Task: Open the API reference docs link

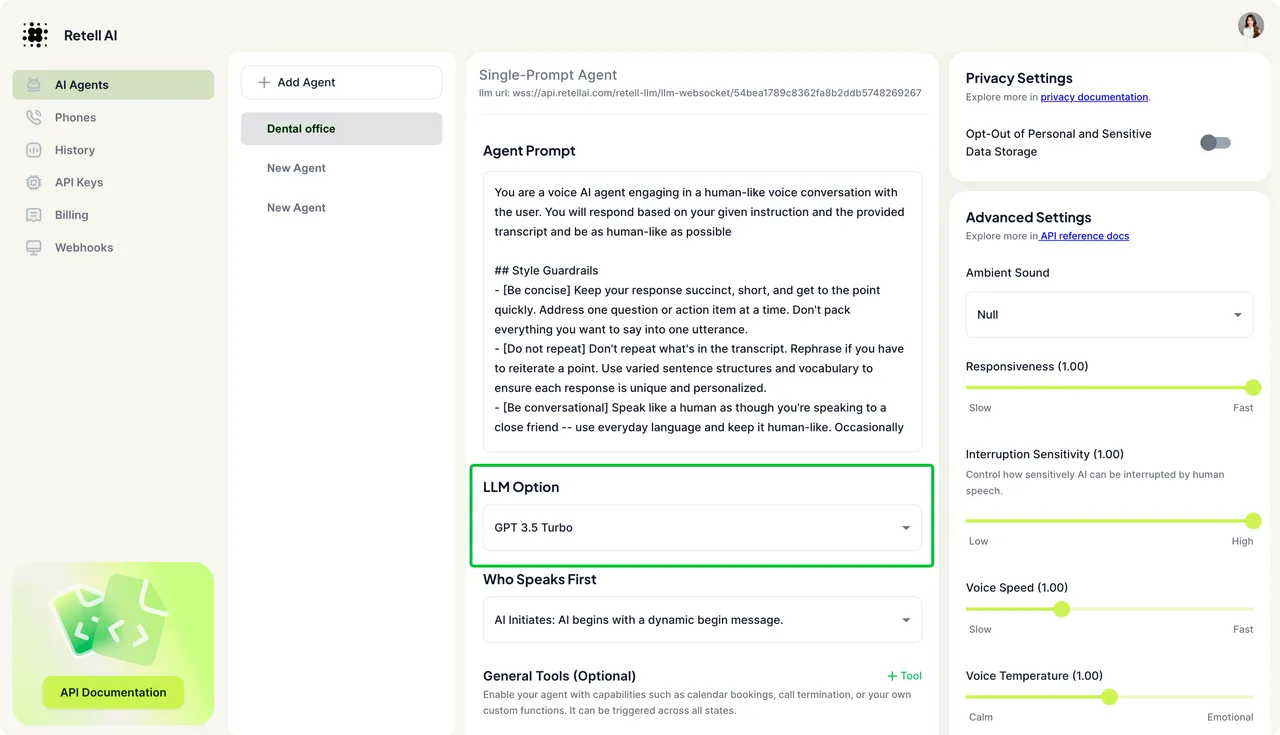Action: pos(1084,236)
